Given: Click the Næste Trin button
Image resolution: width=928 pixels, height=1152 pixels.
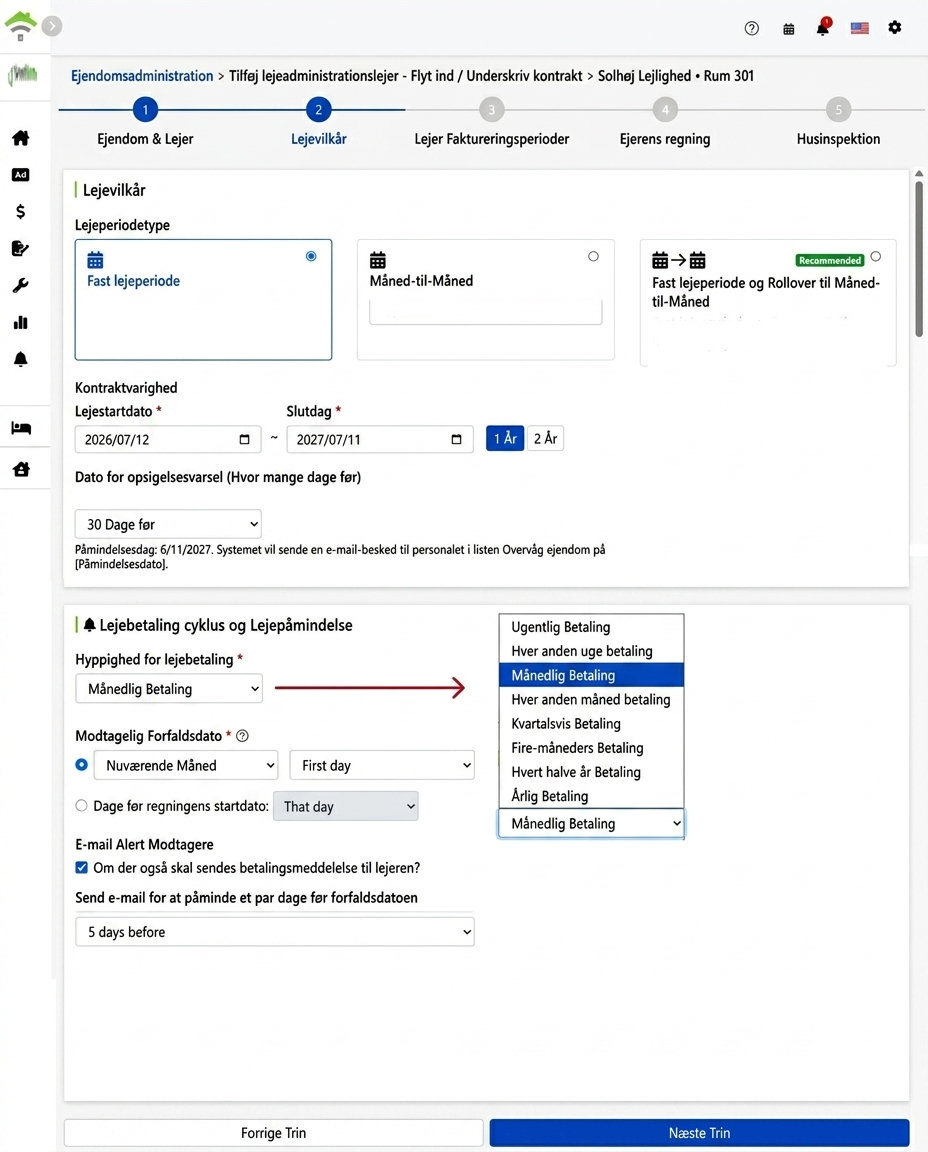Looking at the screenshot, I should (699, 1133).
